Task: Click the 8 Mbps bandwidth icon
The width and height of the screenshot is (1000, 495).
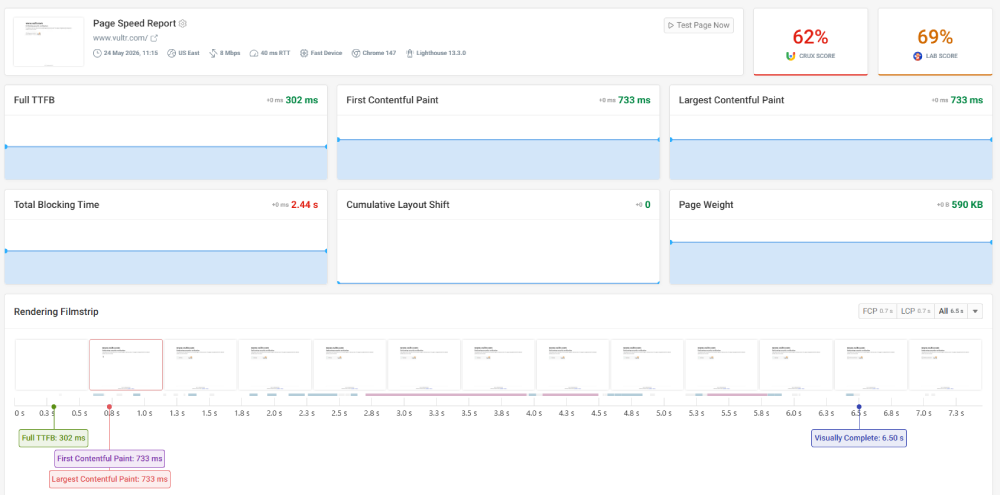Action: [213, 53]
